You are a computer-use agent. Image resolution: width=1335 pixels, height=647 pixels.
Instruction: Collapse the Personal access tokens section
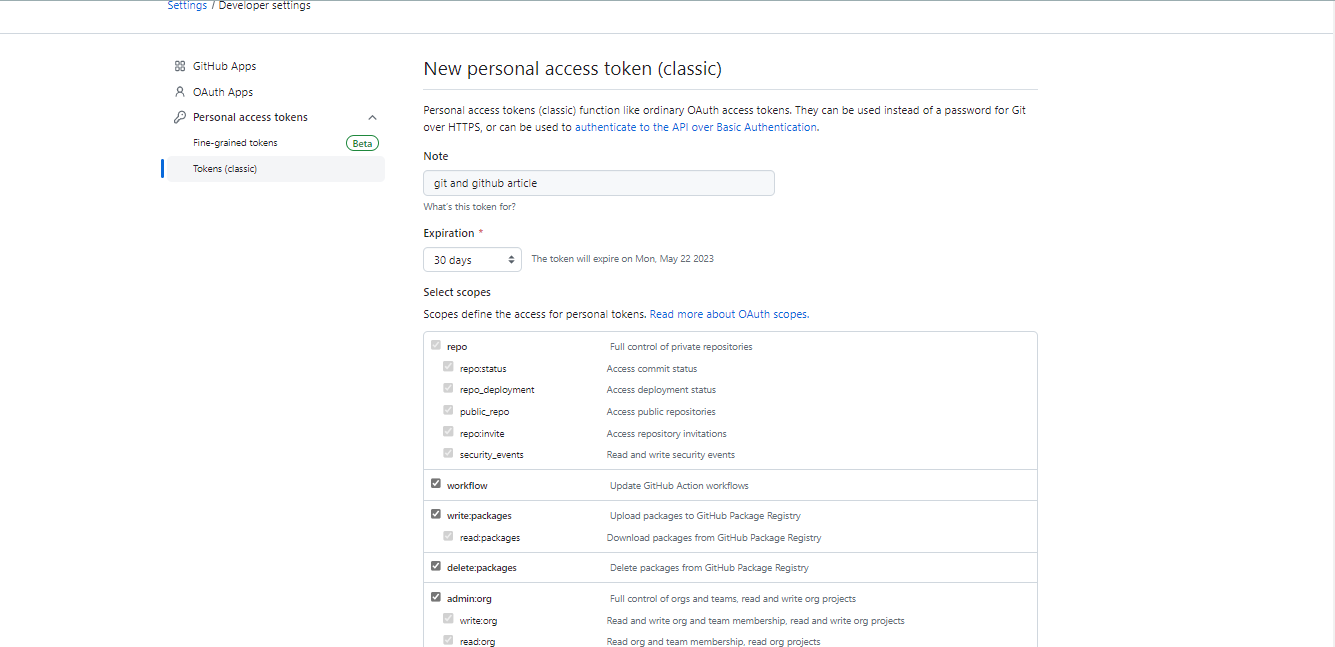click(x=372, y=117)
